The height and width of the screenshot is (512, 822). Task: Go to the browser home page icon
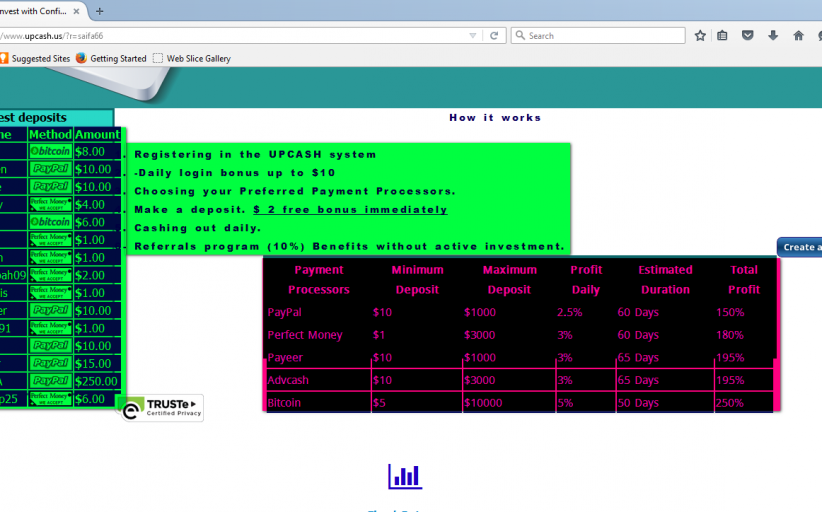click(797, 35)
